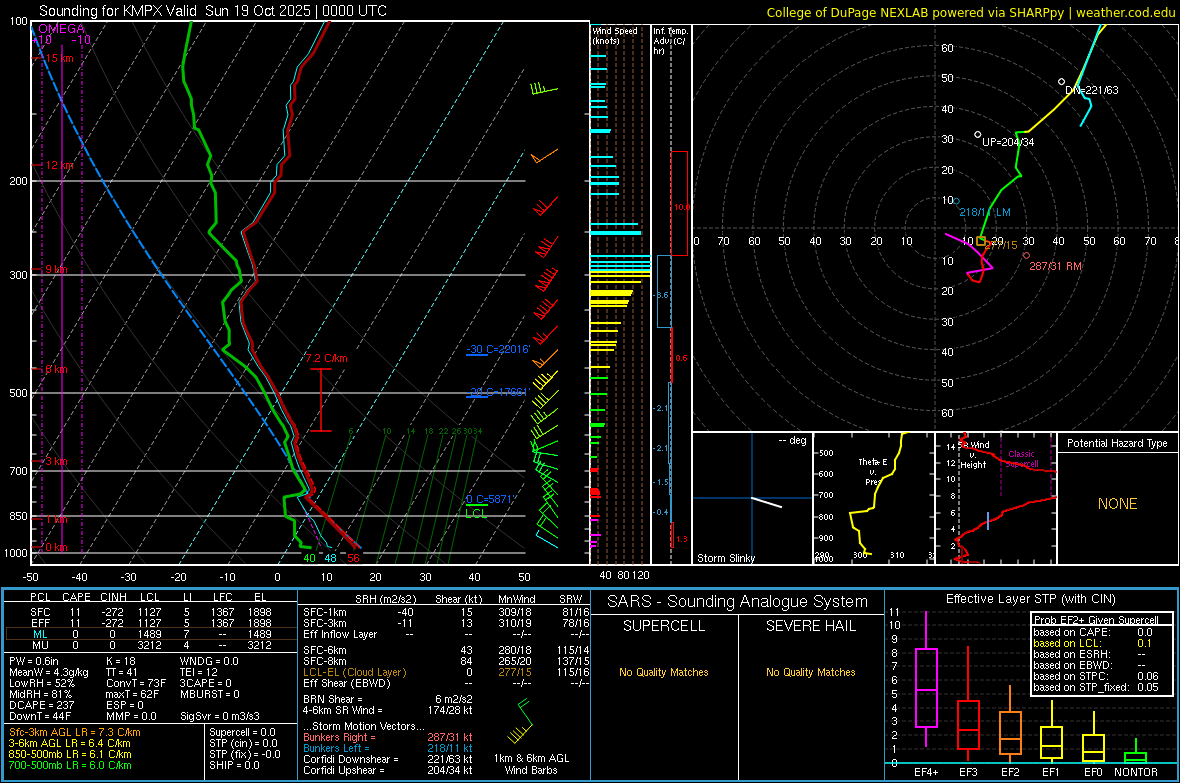Click the Storm Slinky panel label
The width and height of the screenshot is (1180, 783).
pyautogui.click(x=725, y=558)
